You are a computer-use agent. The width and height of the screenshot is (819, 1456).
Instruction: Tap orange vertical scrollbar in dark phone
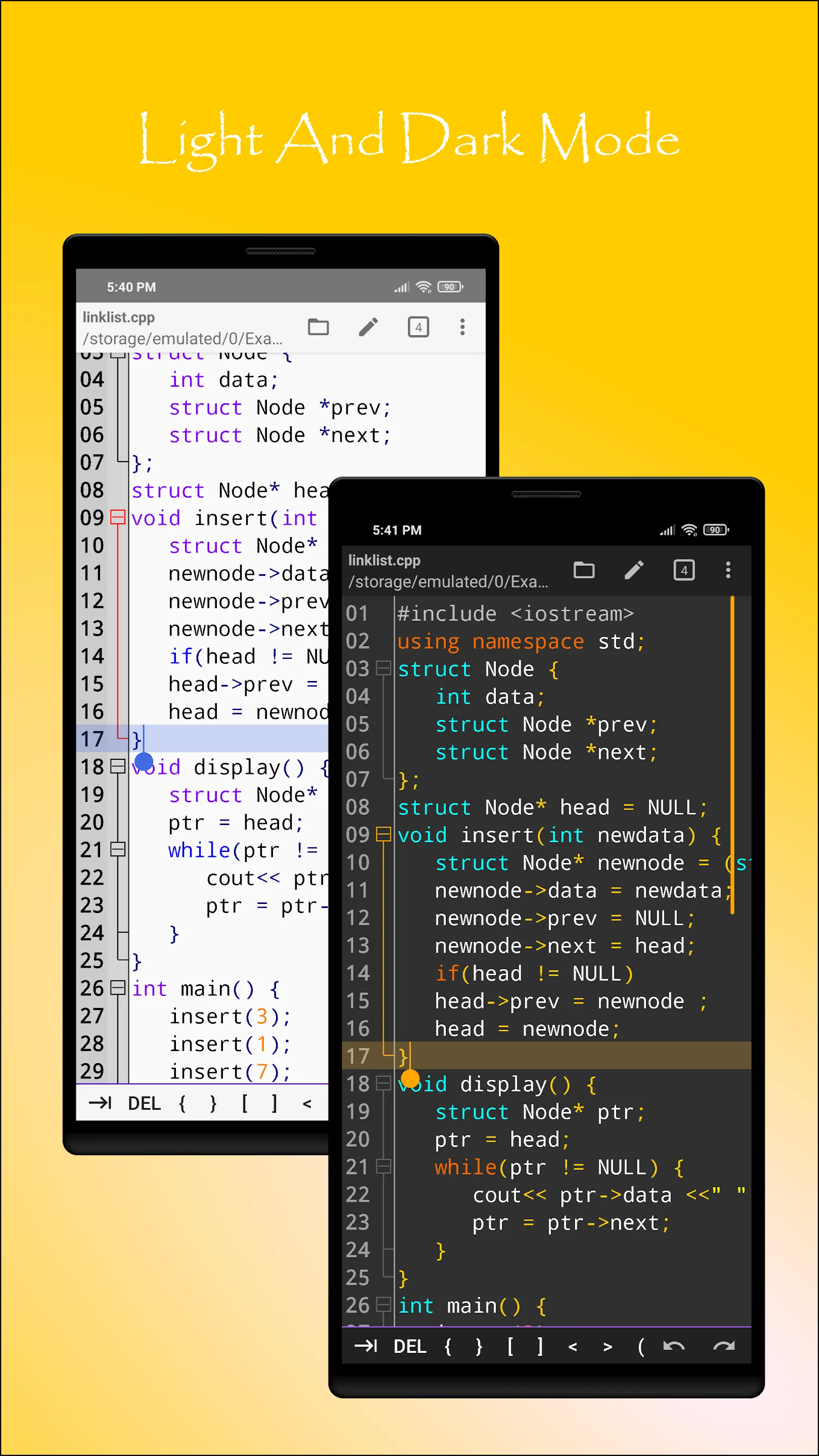[x=733, y=755]
